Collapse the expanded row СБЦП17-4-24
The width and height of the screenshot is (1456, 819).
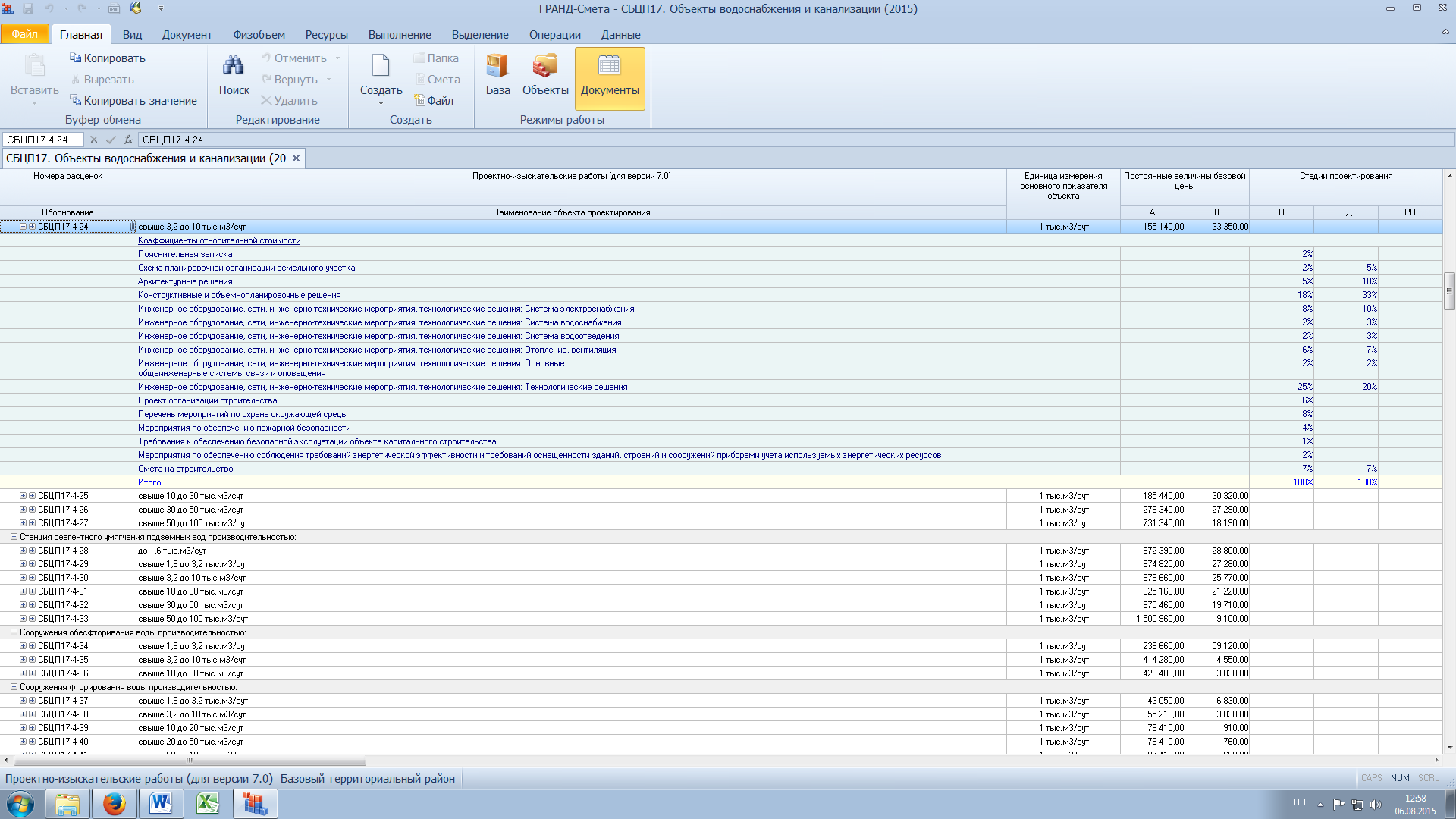point(23,227)
